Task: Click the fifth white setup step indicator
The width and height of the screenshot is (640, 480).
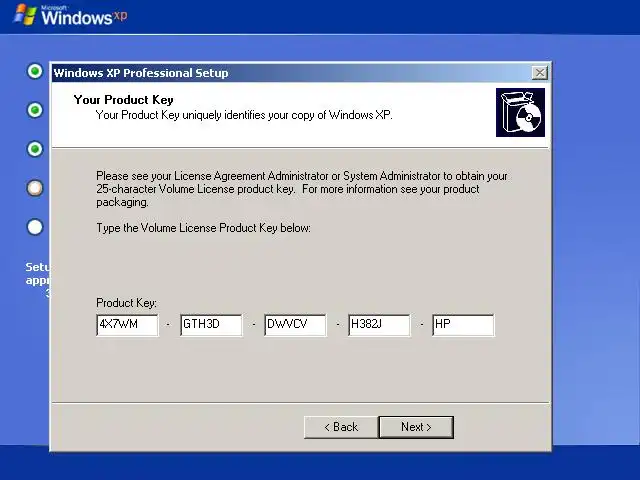Action: coord(35,227)
